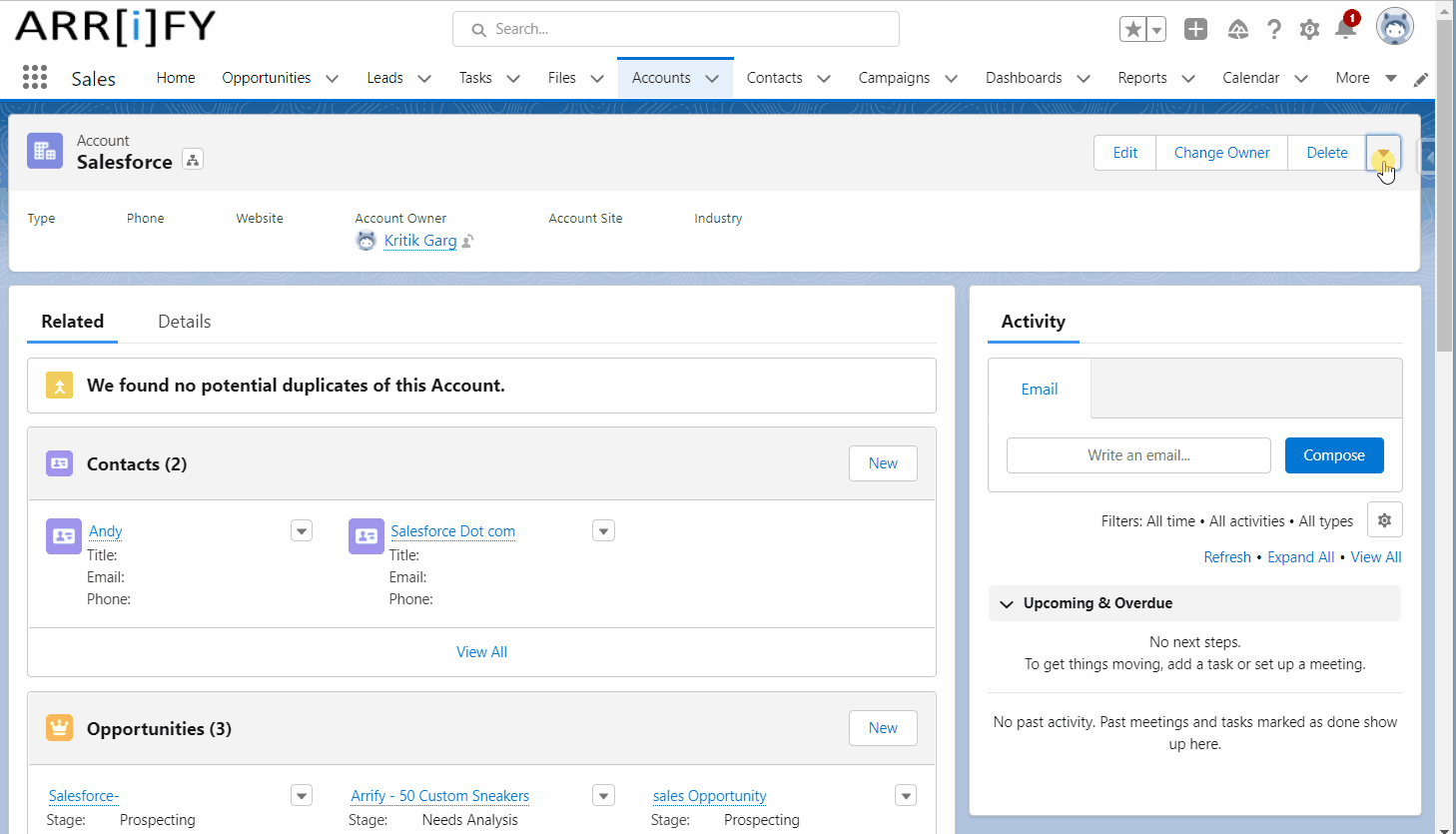Screen dimensions: 1456x834
Task: Open the user profile avatar
Action: [1394, 27]
